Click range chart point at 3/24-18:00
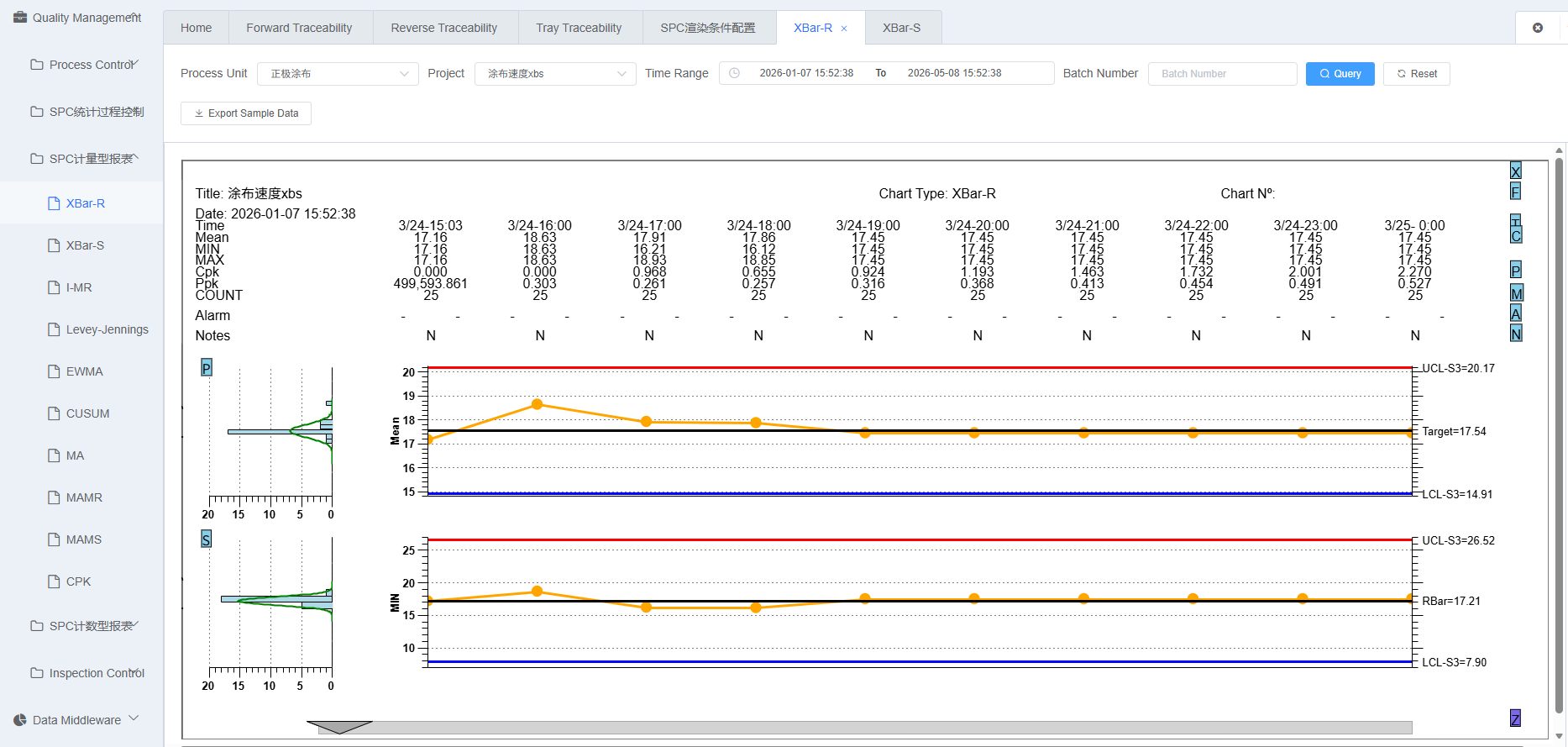Viewport: 1568px width, 747px height. click(756, 608)
